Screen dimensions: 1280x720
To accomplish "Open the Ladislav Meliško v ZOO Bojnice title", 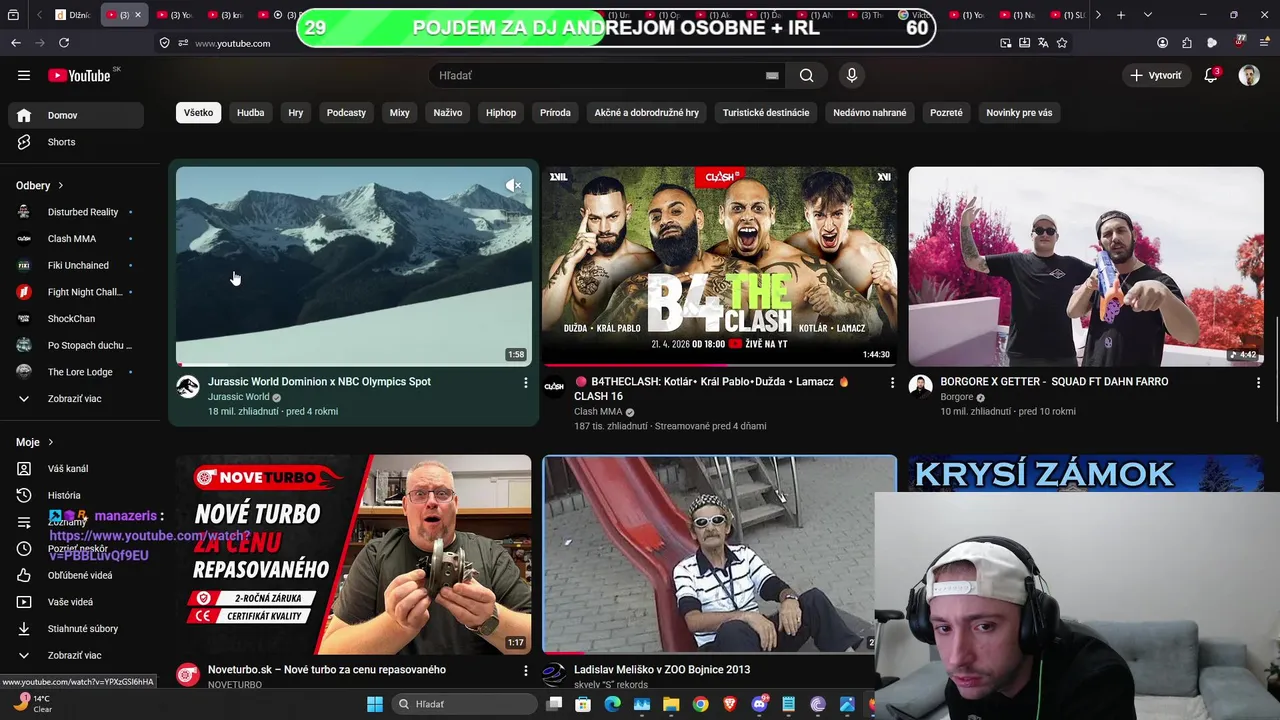I will click(x=662, y=670).
